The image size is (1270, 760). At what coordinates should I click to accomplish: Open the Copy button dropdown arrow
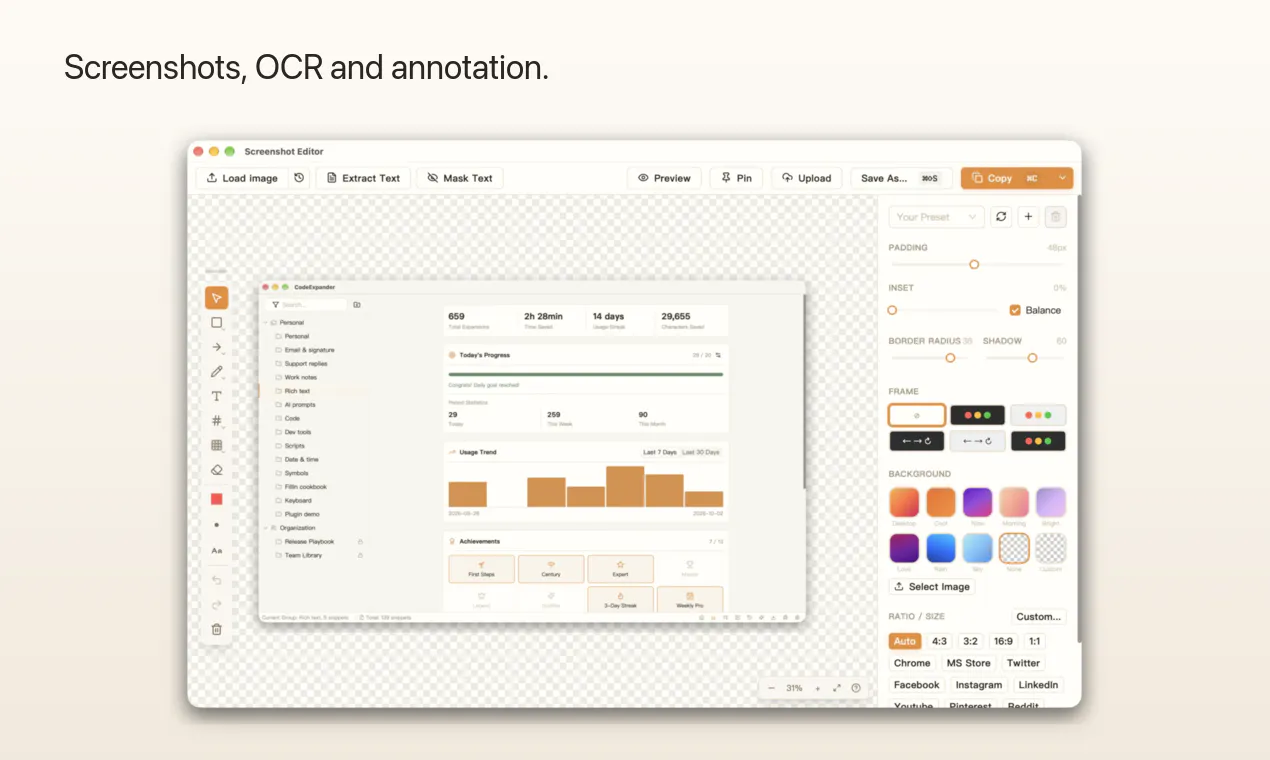click(x=1062, y=178)
